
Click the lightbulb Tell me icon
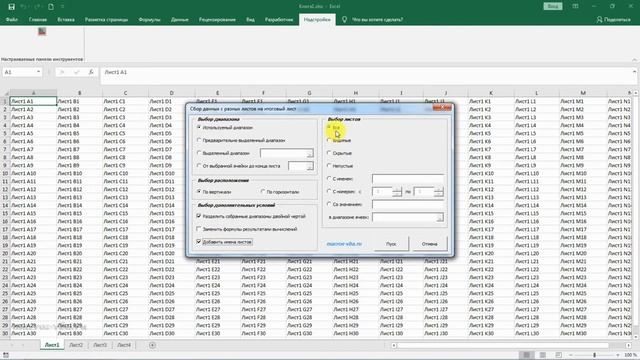(344, 19)
